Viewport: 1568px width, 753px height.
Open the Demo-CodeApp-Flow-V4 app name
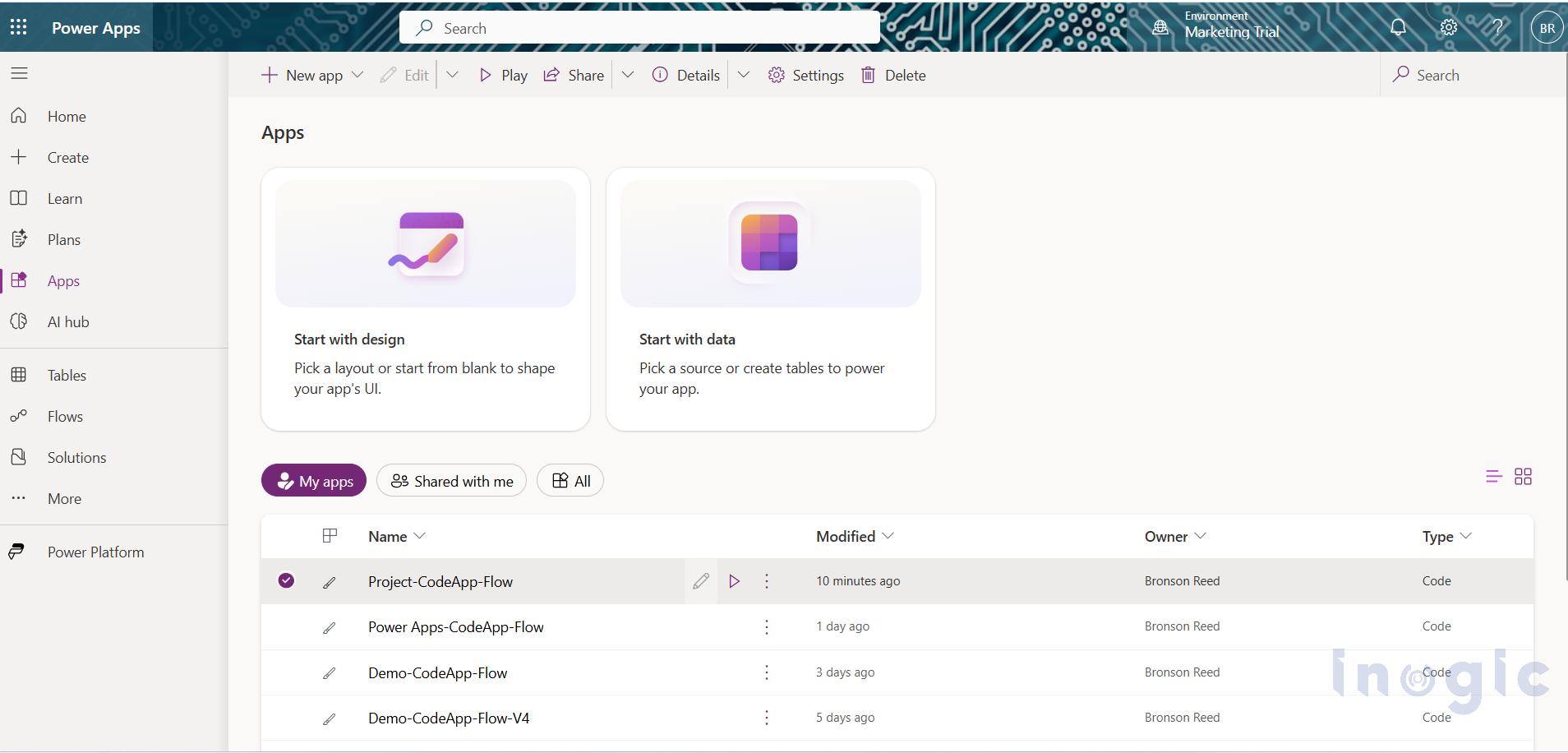449,718
